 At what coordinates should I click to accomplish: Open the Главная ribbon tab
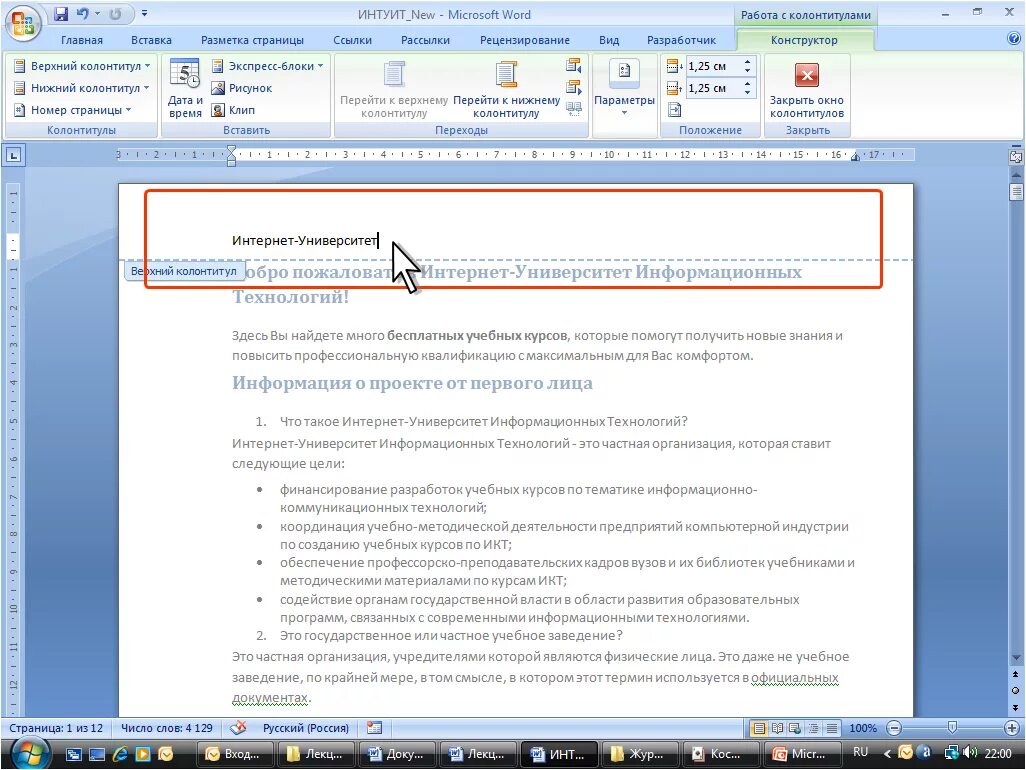82,40
